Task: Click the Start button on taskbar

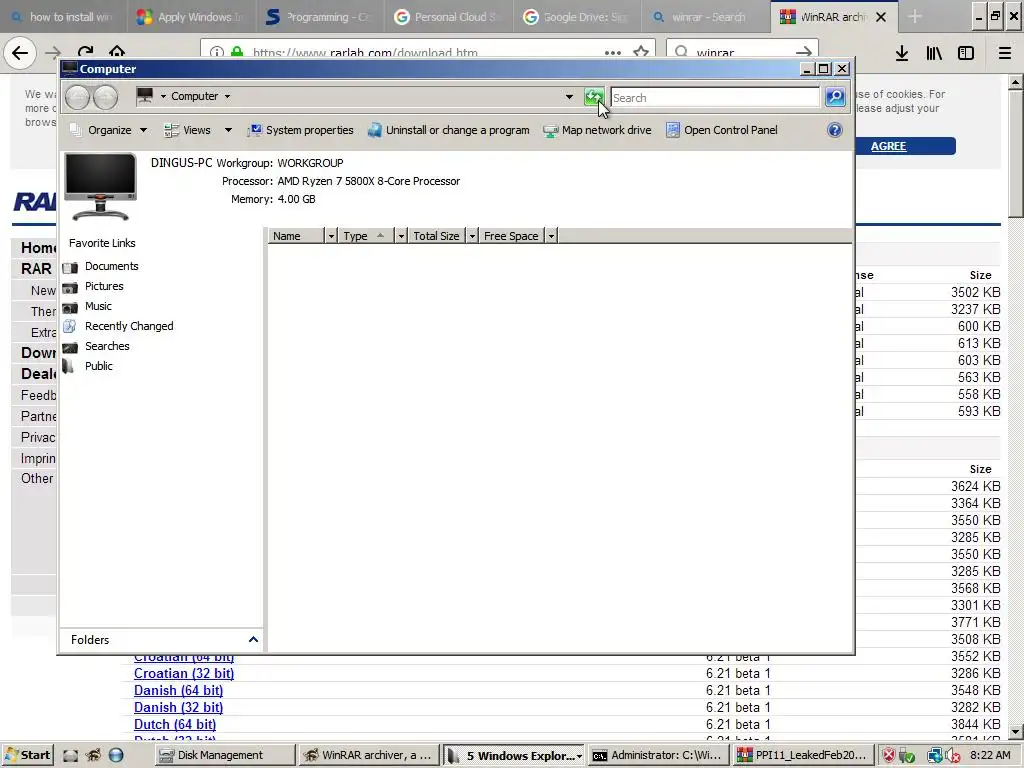Action: pos(27,755)
